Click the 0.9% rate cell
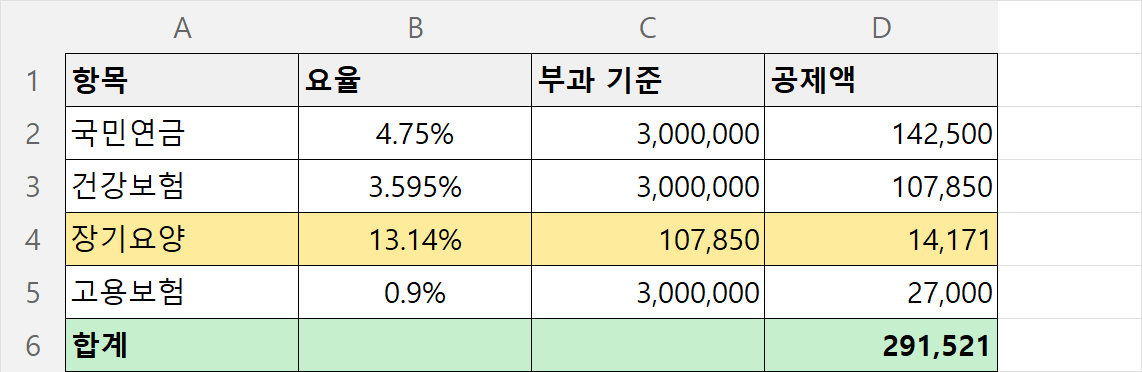The width and height of the screenshot is (1142, 372). click(415, 293)
